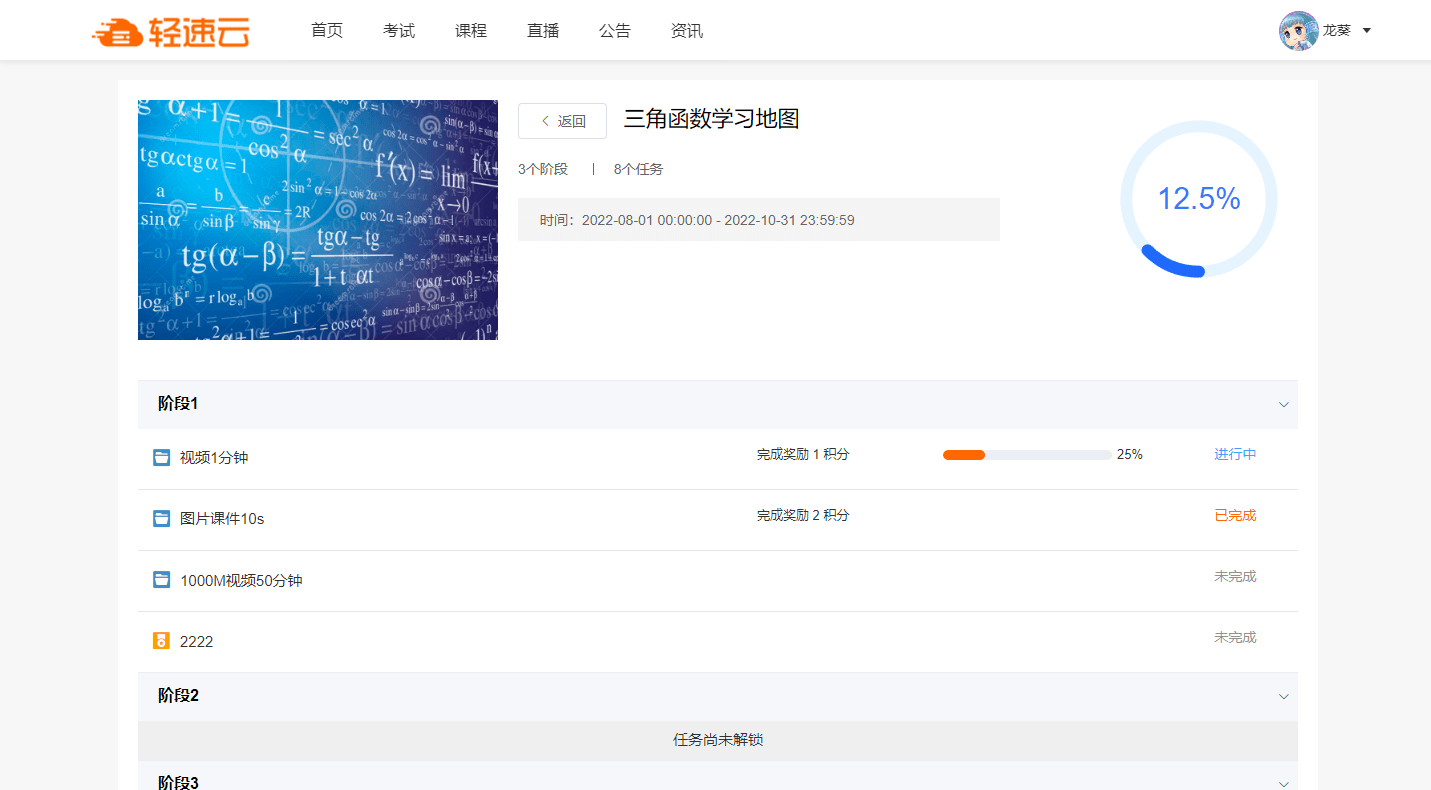This screenshot has width=1431, height=790.
Task: Click the 阶段2 header label
Action: [178, 696]
